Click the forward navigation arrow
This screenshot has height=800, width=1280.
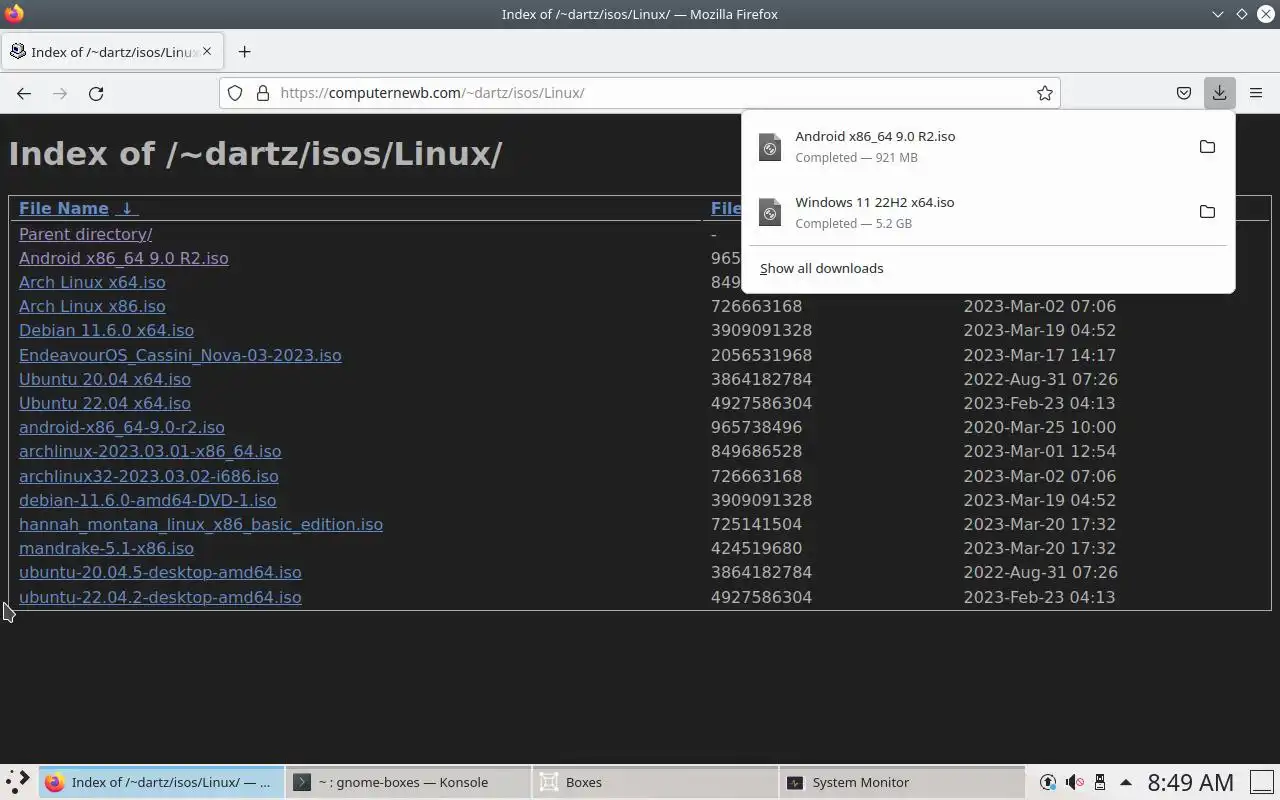click(60, 93)
